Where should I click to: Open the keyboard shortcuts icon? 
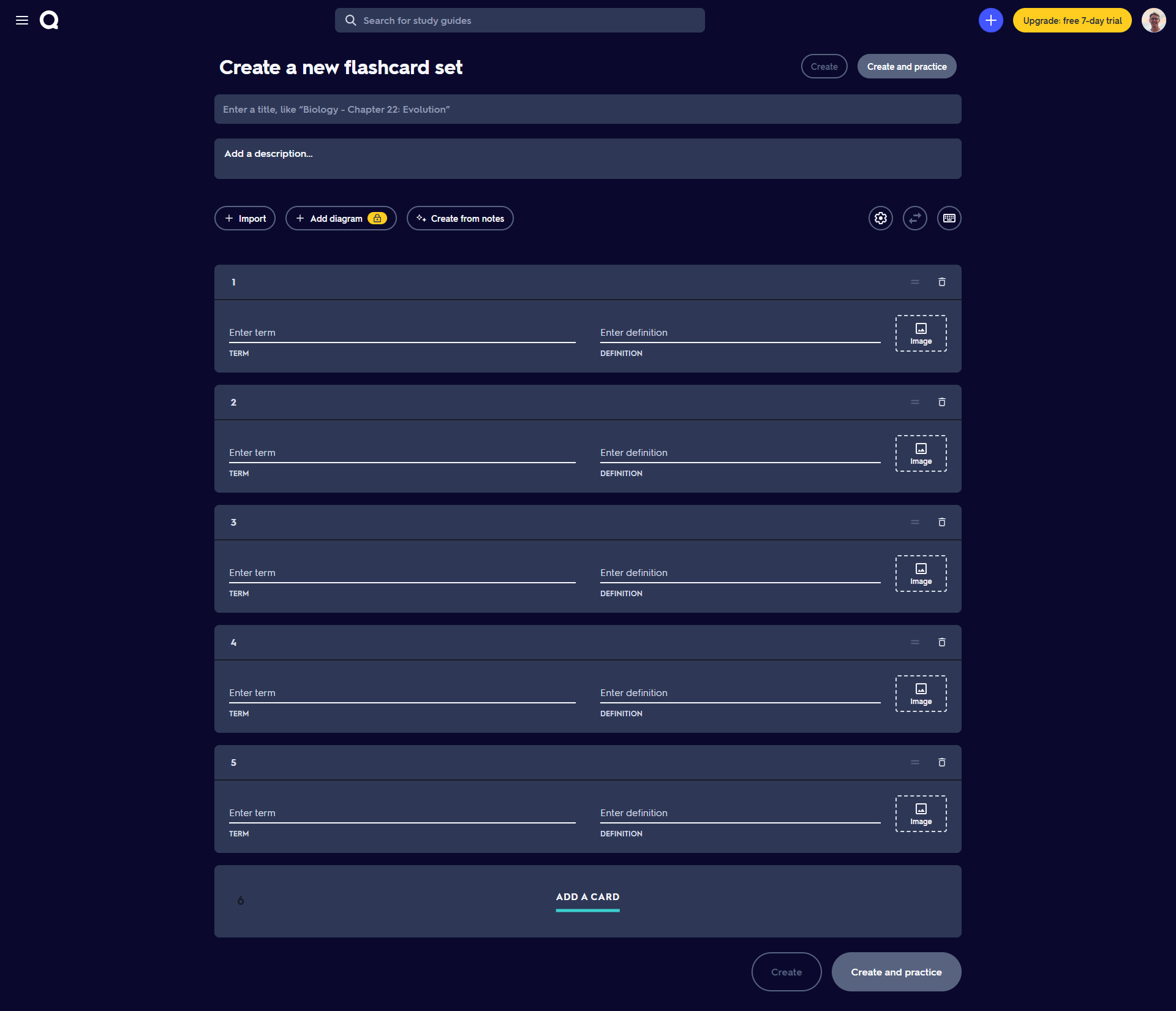[x=949, y=218]
